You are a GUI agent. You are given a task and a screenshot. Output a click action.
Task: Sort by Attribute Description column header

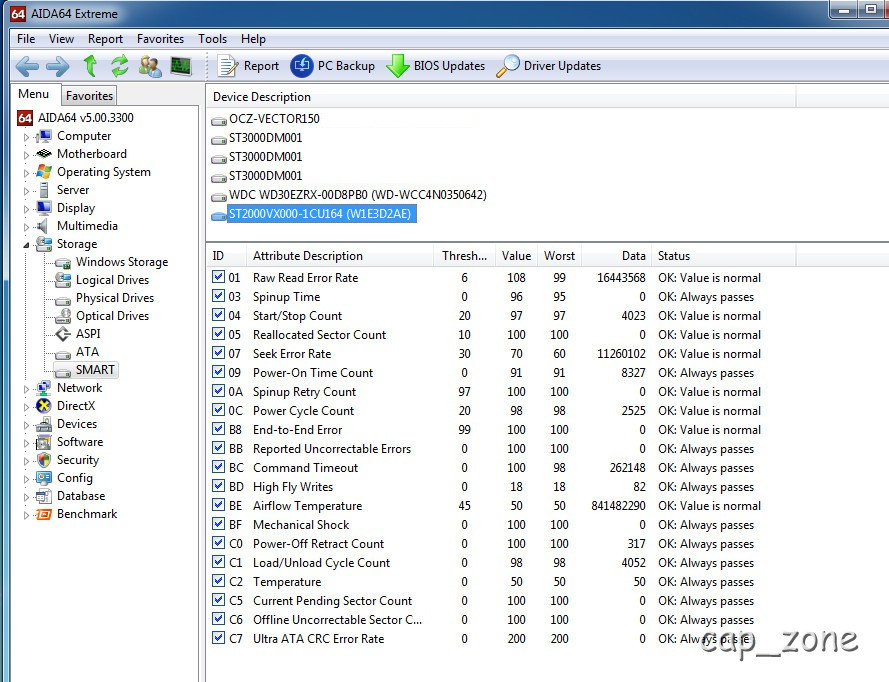[340, 256]
